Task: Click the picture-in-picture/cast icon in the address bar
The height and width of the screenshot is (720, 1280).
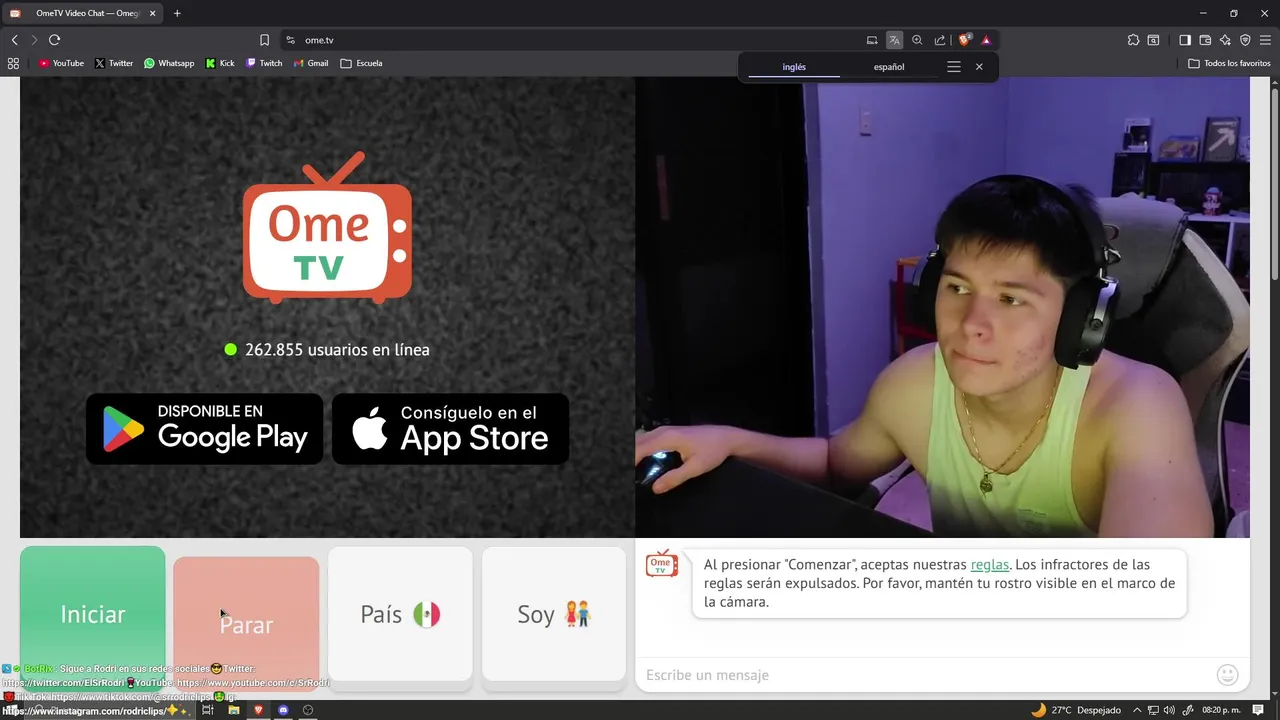Action: 872,40
